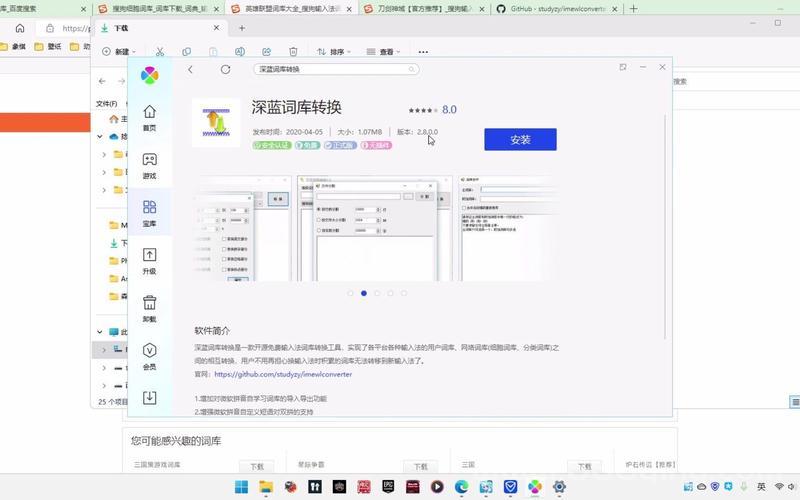Click the Share icon in File Explorer toolbar
This screenshot has width=800, height=500.
pos(266,52)
